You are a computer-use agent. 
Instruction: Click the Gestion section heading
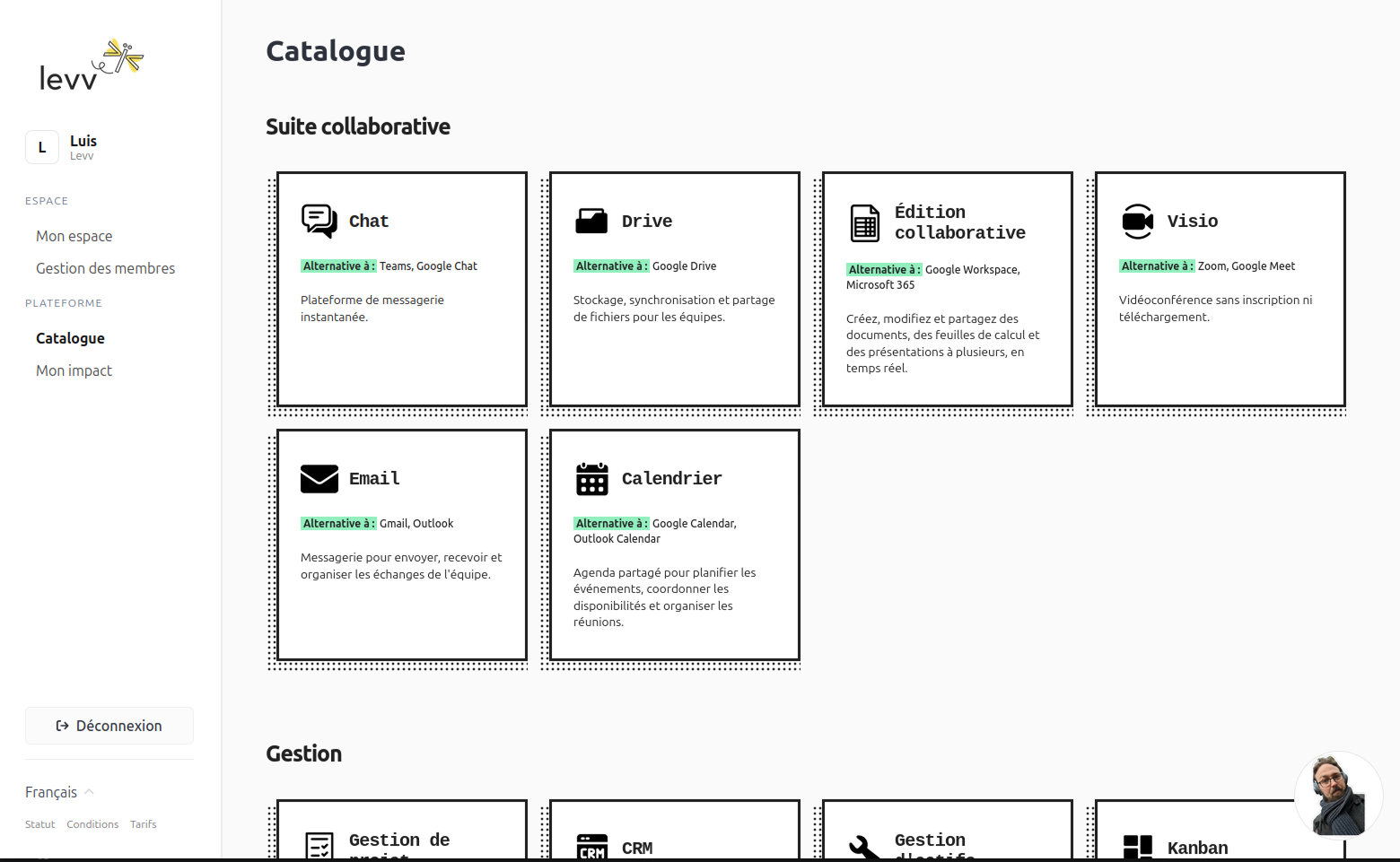coord(304,753)
